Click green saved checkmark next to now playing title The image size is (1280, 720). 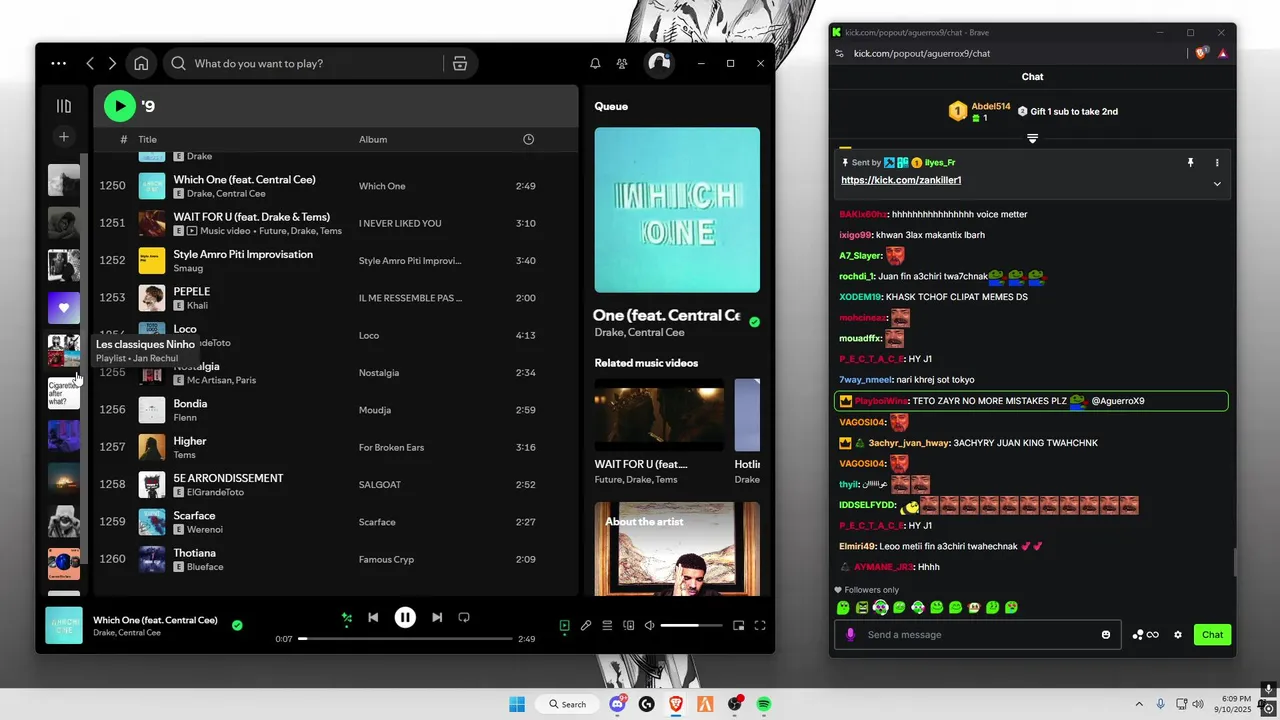pyautogui.click(x=237, y=626)
